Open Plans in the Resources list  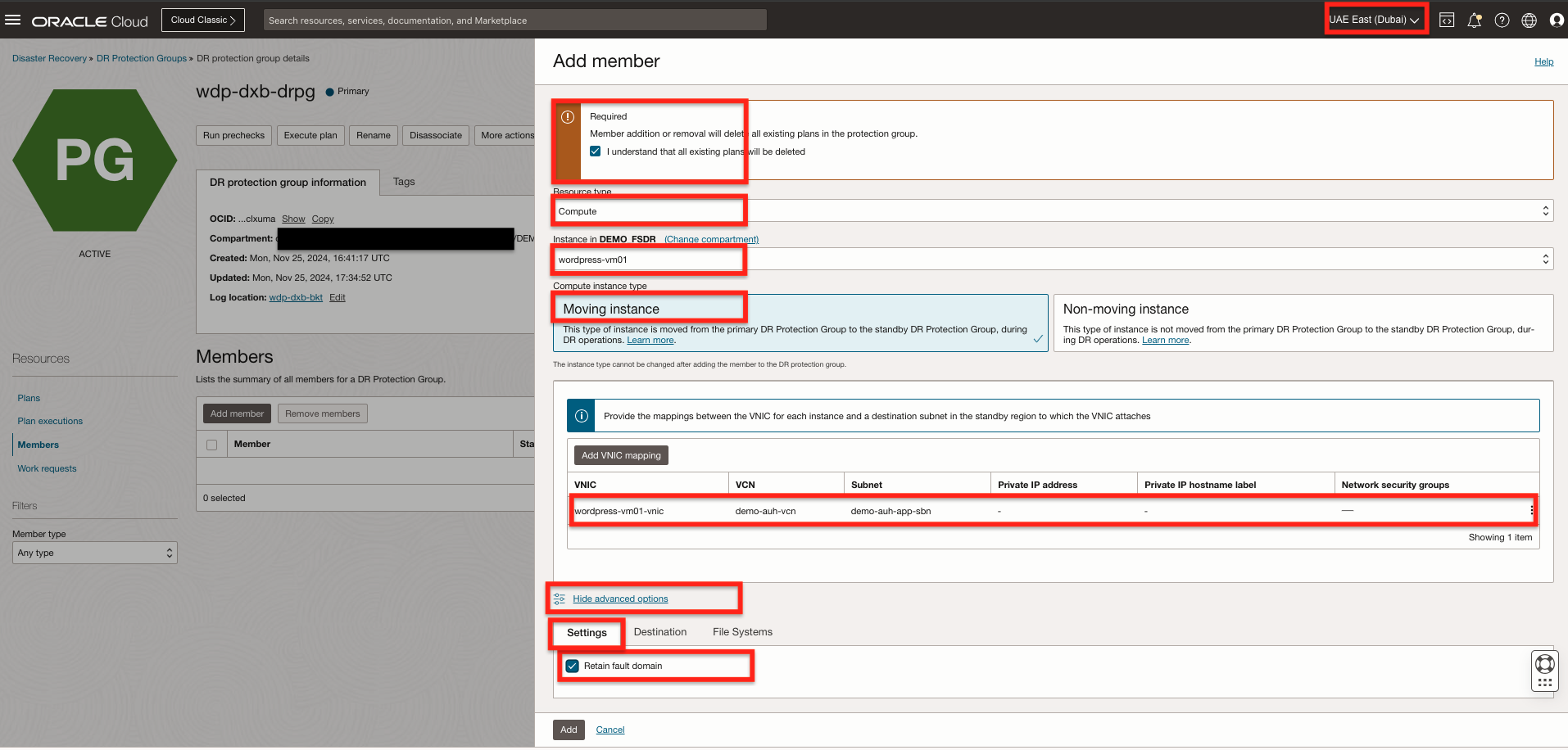pos(29,398)
